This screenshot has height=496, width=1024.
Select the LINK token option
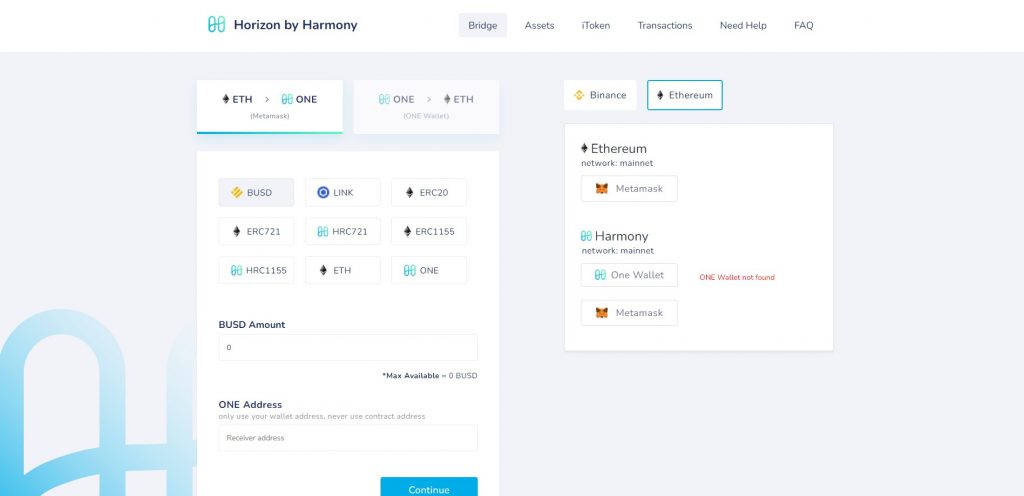(x=342, y=193)
